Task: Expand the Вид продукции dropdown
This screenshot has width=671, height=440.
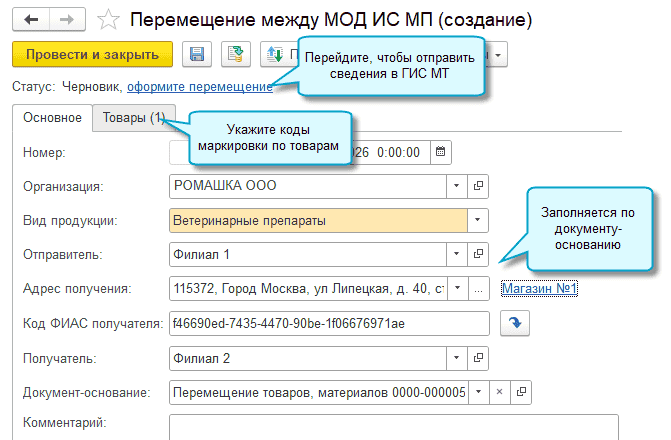Action: (x=478, y=220)
